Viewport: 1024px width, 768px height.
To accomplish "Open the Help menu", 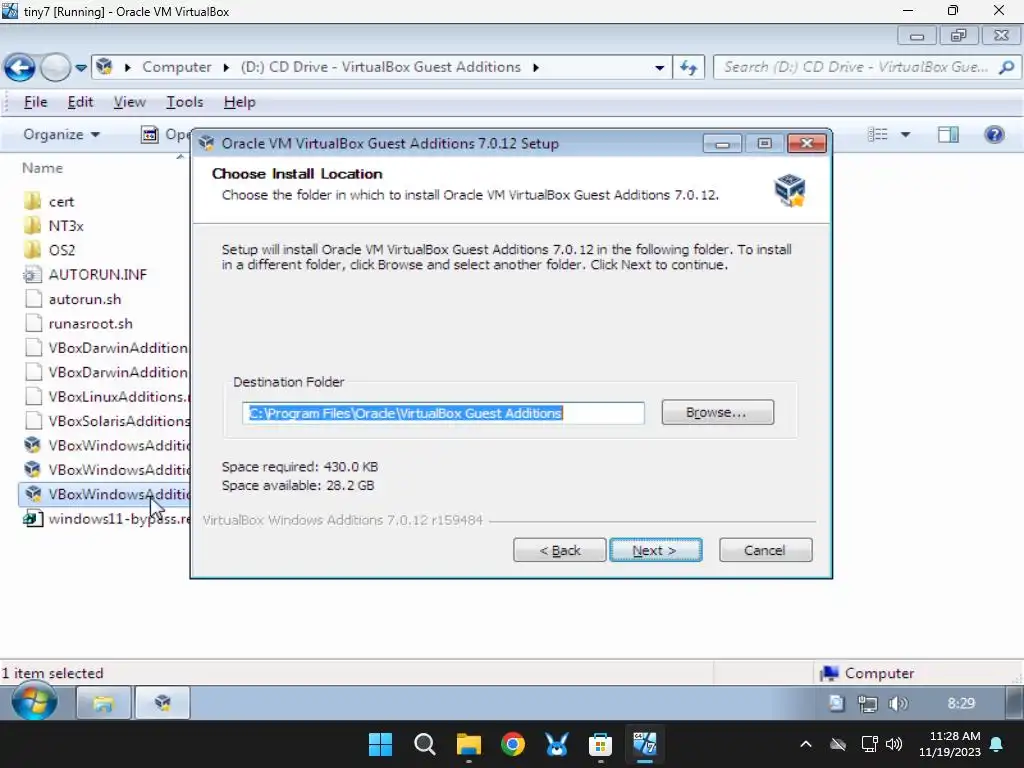I will pos(239,102).
